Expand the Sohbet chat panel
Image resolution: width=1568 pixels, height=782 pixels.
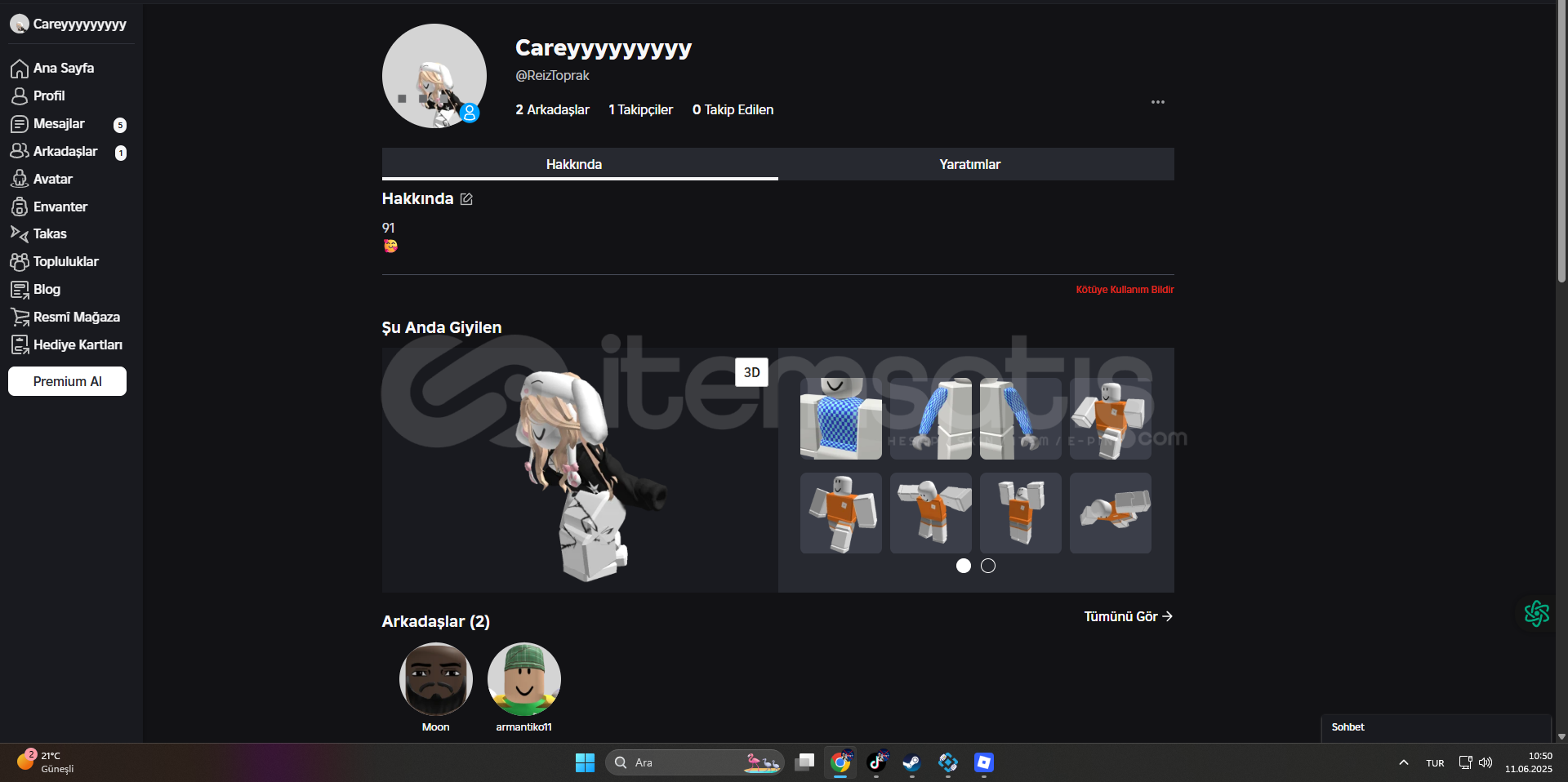point(1436,727)
